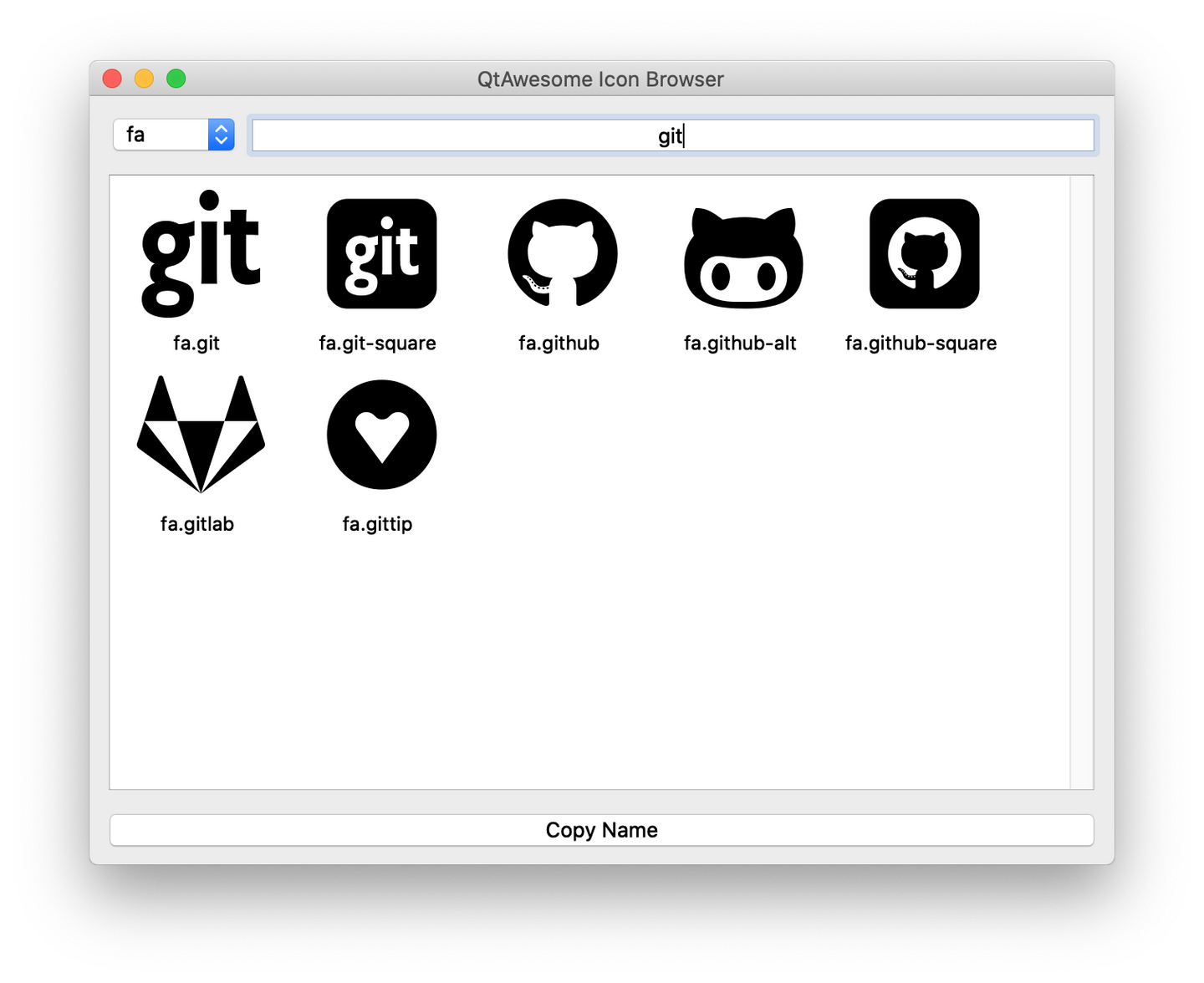Screen dimensions: 1204x983
Task: Choose the gittip heart circle icon
Action: [381, 435]
